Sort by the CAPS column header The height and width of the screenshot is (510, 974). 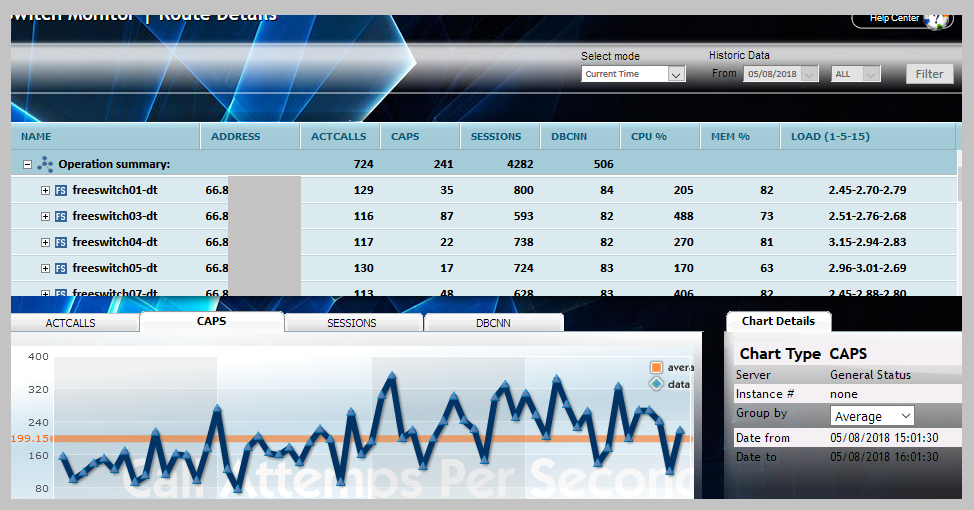(x=420, y=137)
